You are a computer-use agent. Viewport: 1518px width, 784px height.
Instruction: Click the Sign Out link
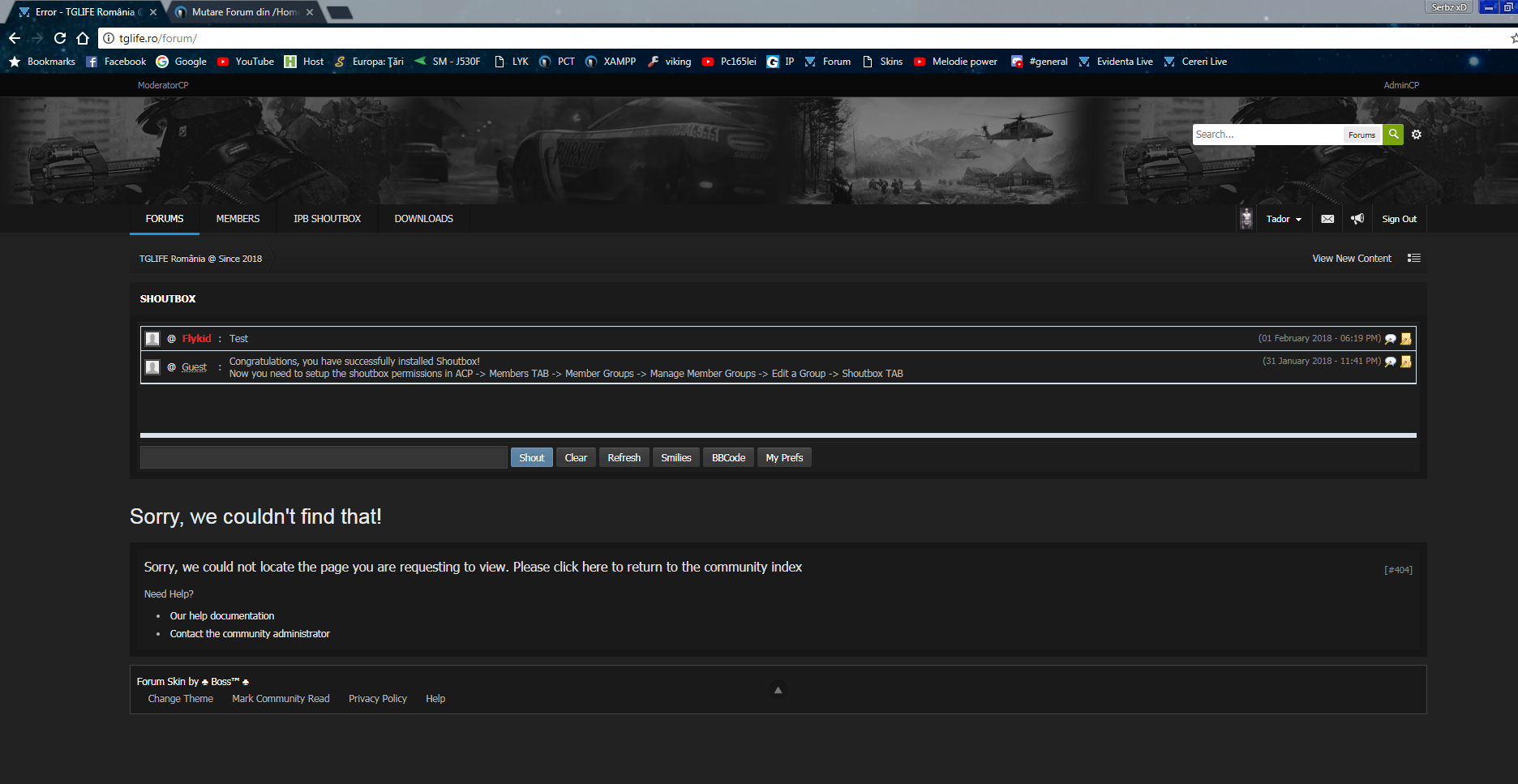pos(1400,219)
